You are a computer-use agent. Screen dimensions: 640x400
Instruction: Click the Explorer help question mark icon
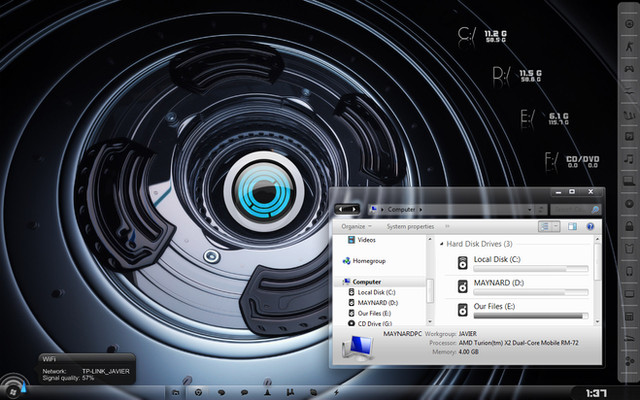pyautogui.click(x=590, y=227)
